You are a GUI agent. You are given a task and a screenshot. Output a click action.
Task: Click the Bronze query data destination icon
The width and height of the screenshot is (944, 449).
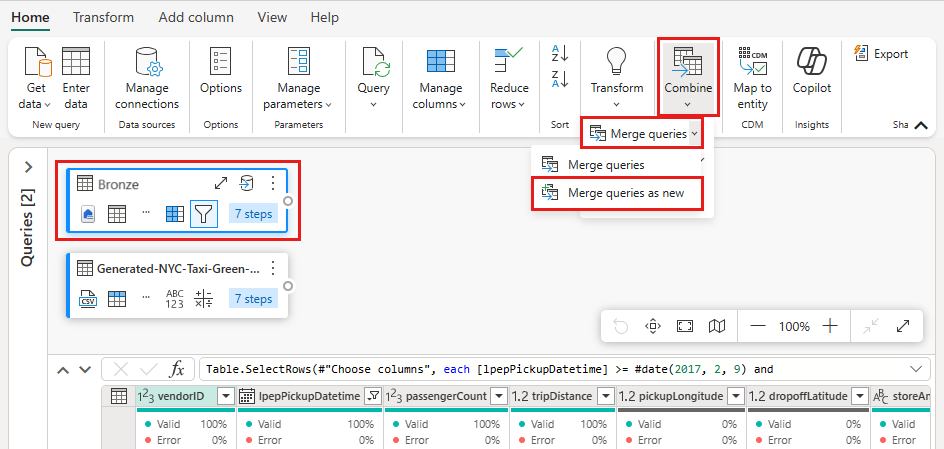coord(246,184)
